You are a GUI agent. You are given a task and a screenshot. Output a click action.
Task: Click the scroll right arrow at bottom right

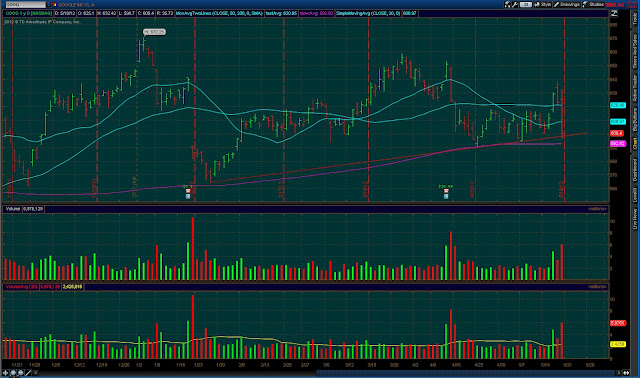619,373
